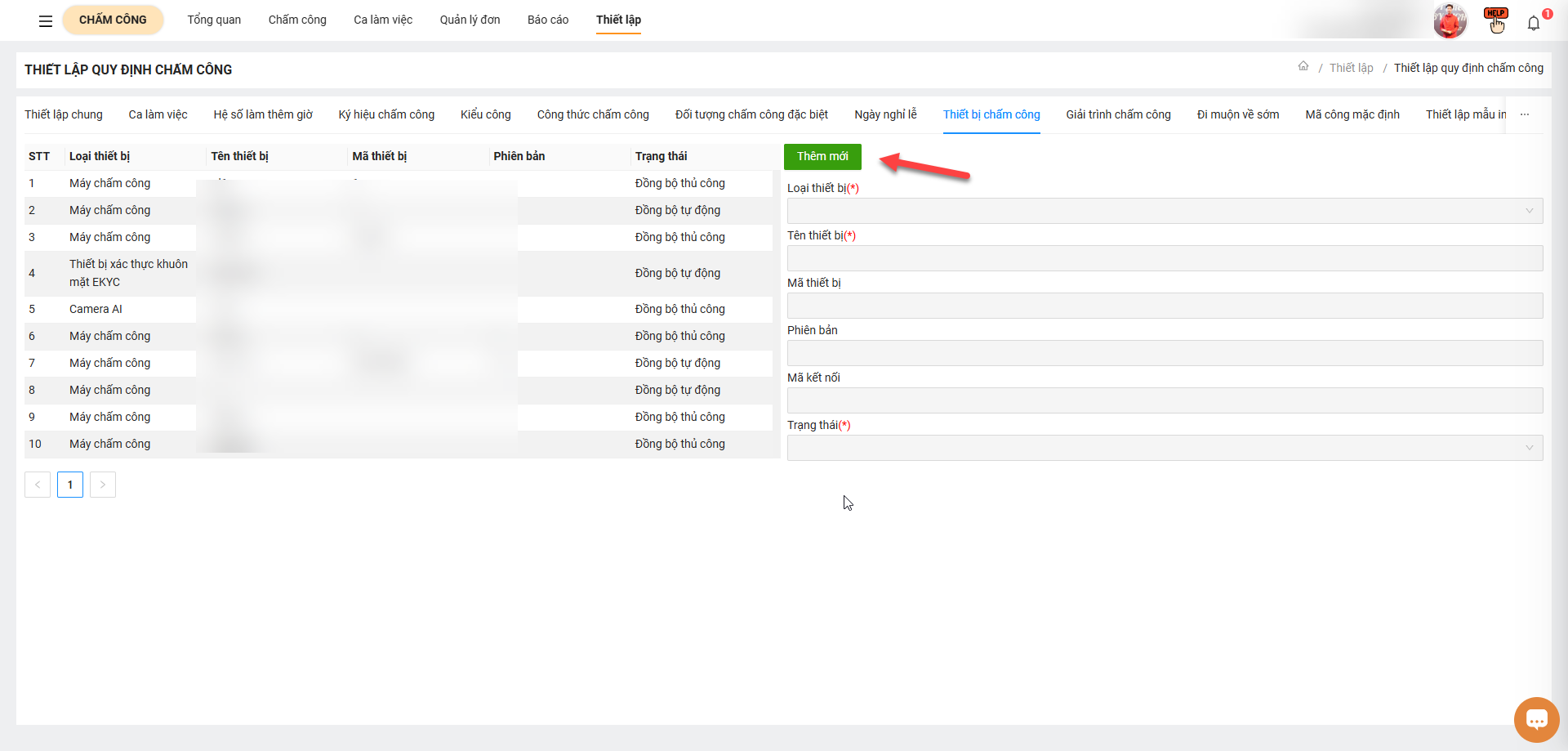The width and height of the screenshot is (1568, 751).
Task: Click Thiết lập breadcrumb link
Action: click(1351, 68)
